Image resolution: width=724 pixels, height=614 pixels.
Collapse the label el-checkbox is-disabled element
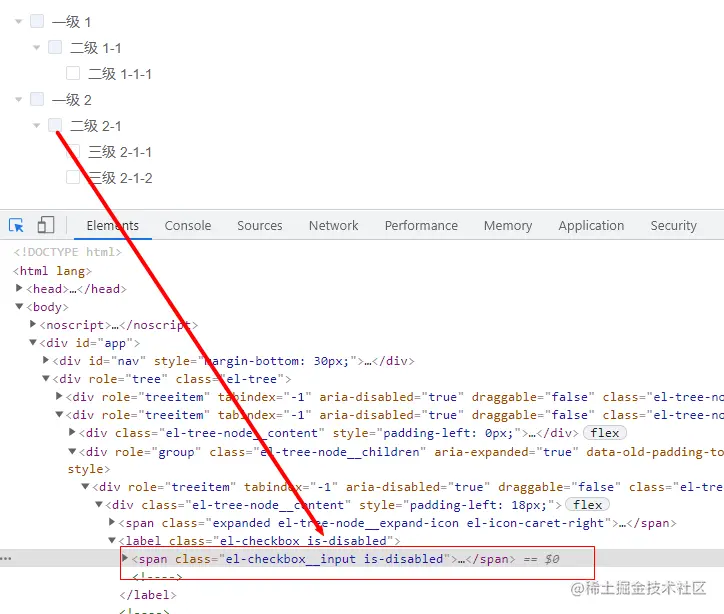(112, 540)
